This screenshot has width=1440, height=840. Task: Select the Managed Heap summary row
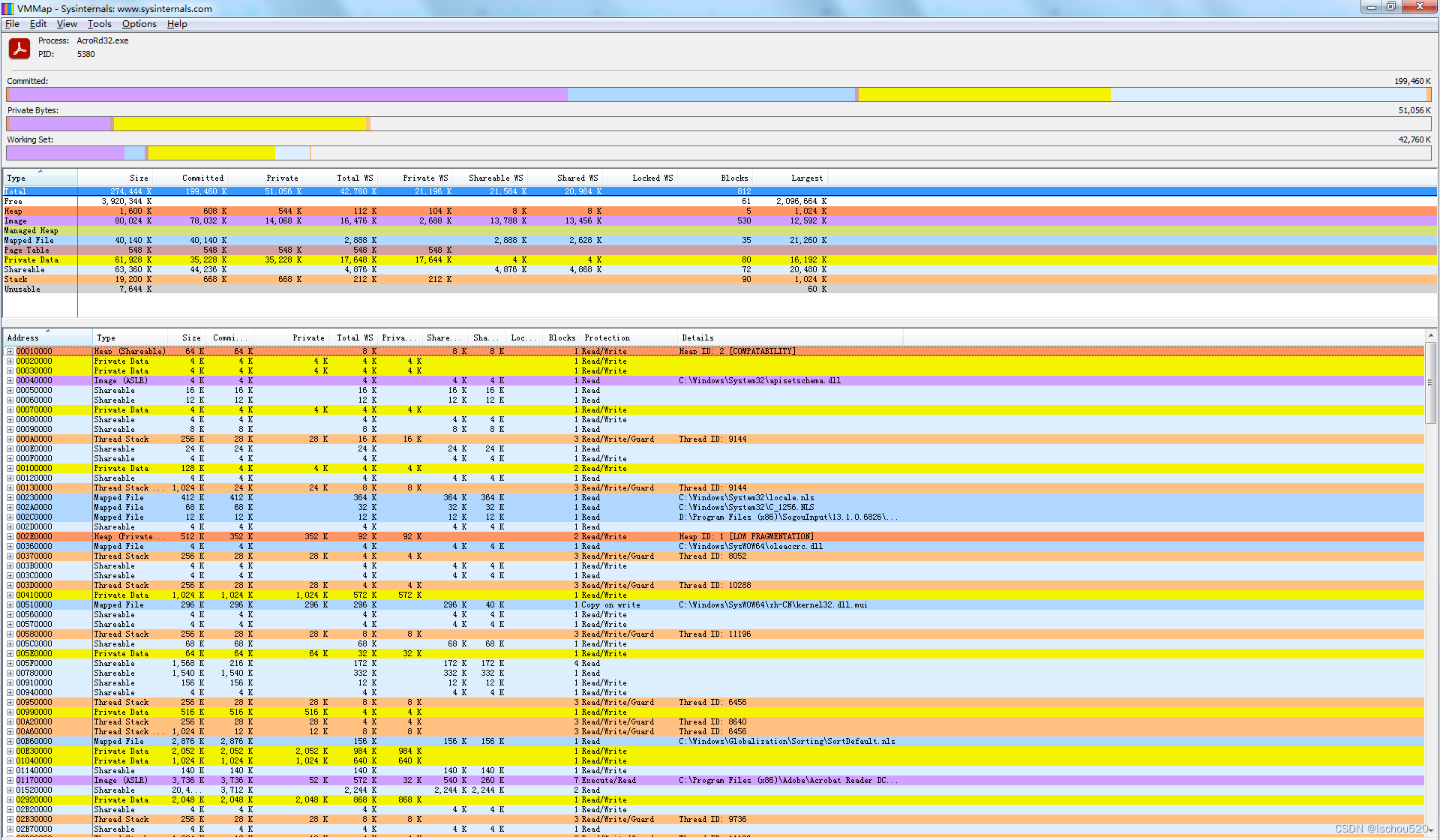(x=719, y=230)
